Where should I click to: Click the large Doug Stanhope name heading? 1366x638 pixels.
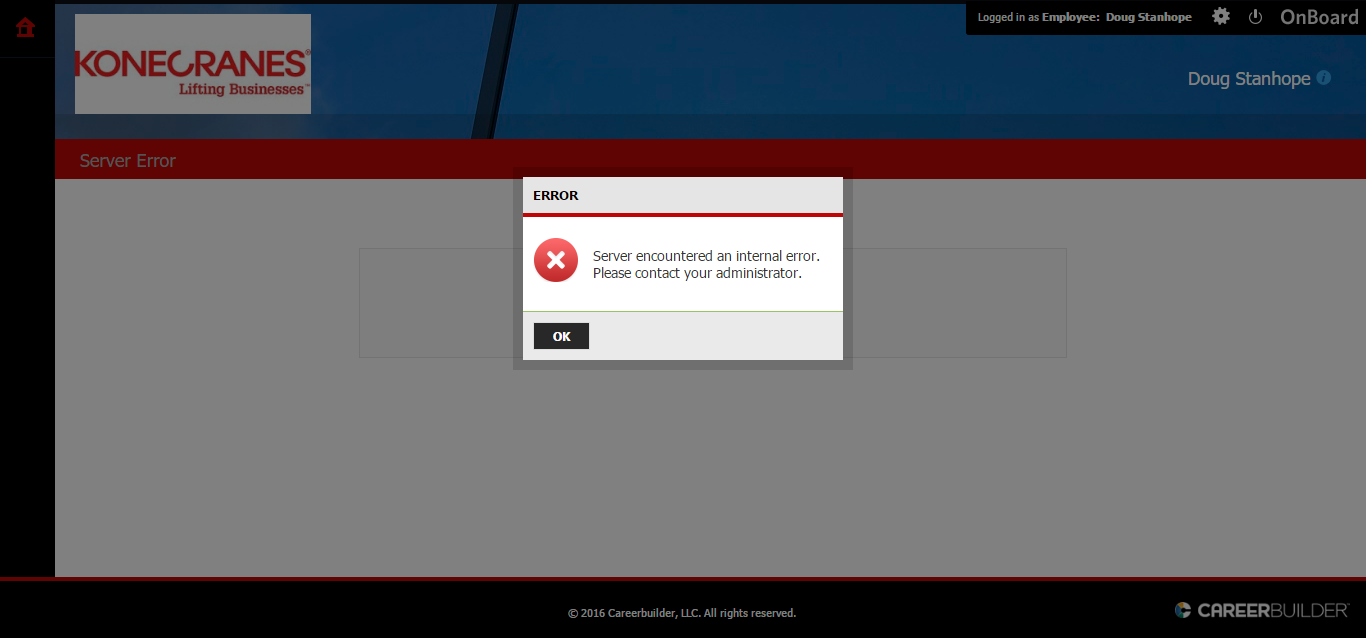pos(1248,79)
